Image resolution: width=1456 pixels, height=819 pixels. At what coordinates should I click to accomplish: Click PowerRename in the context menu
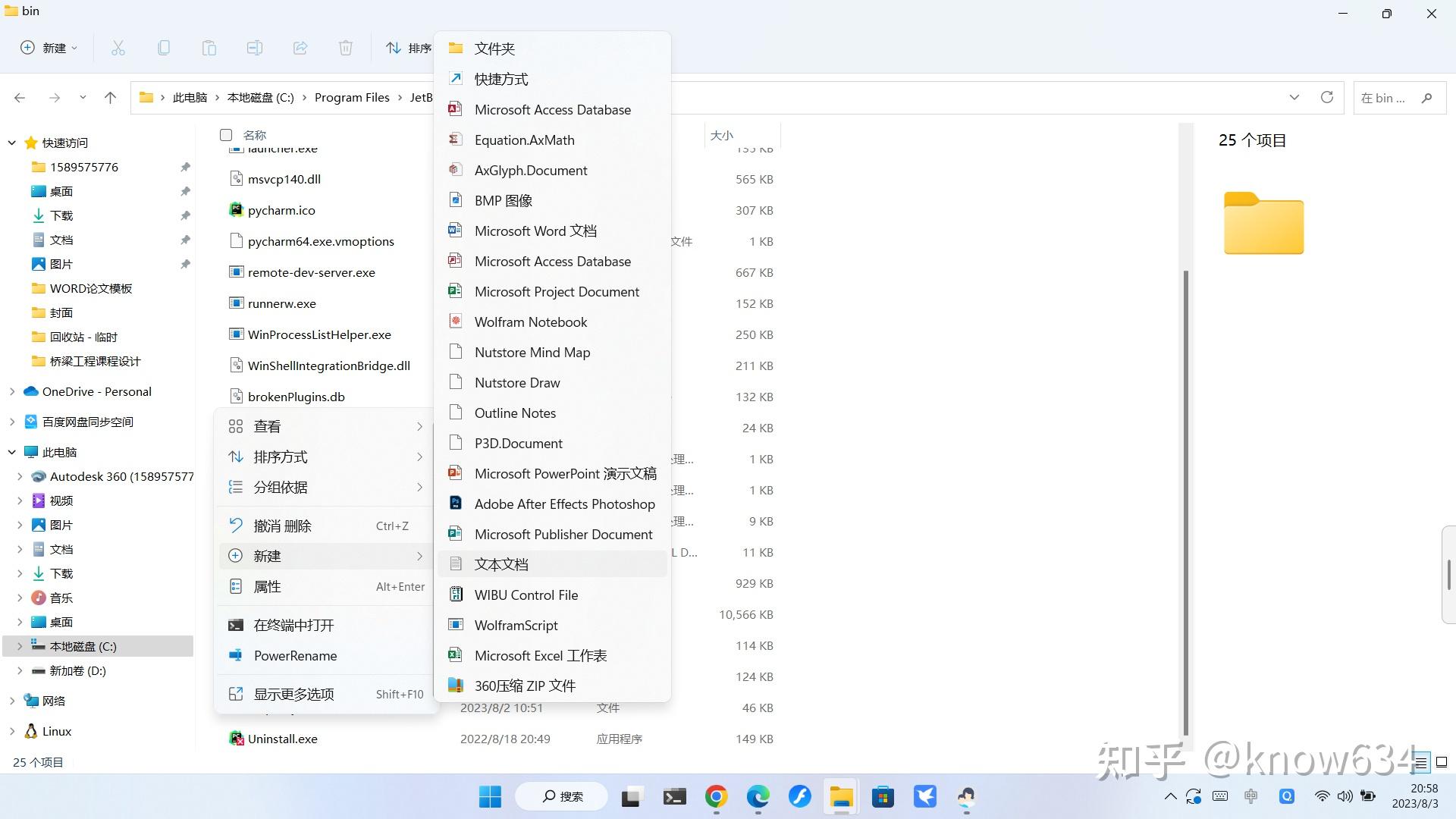(x=326, y=656)
